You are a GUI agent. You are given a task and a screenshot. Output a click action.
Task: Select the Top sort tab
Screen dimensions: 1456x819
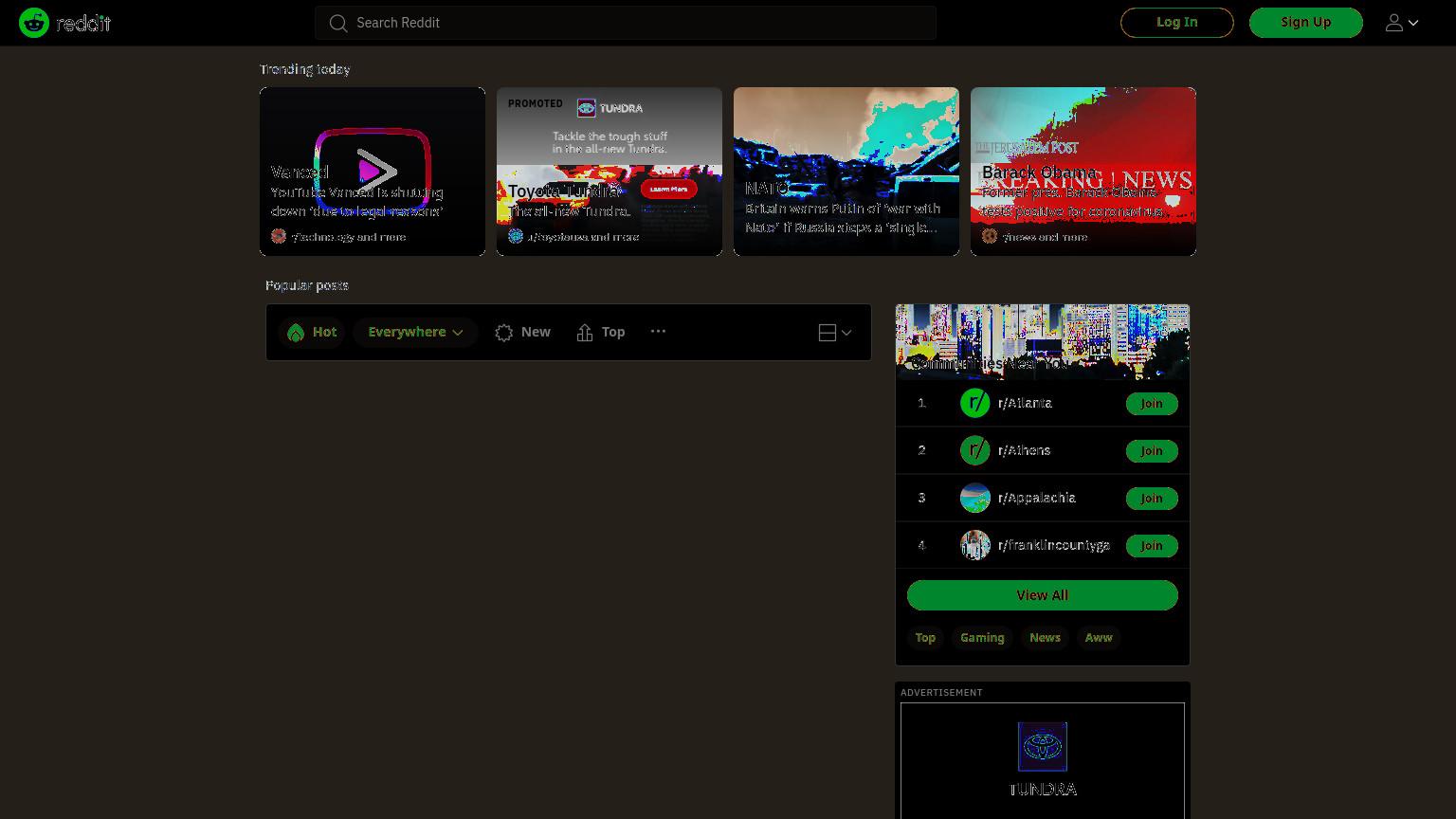[601, 332]
